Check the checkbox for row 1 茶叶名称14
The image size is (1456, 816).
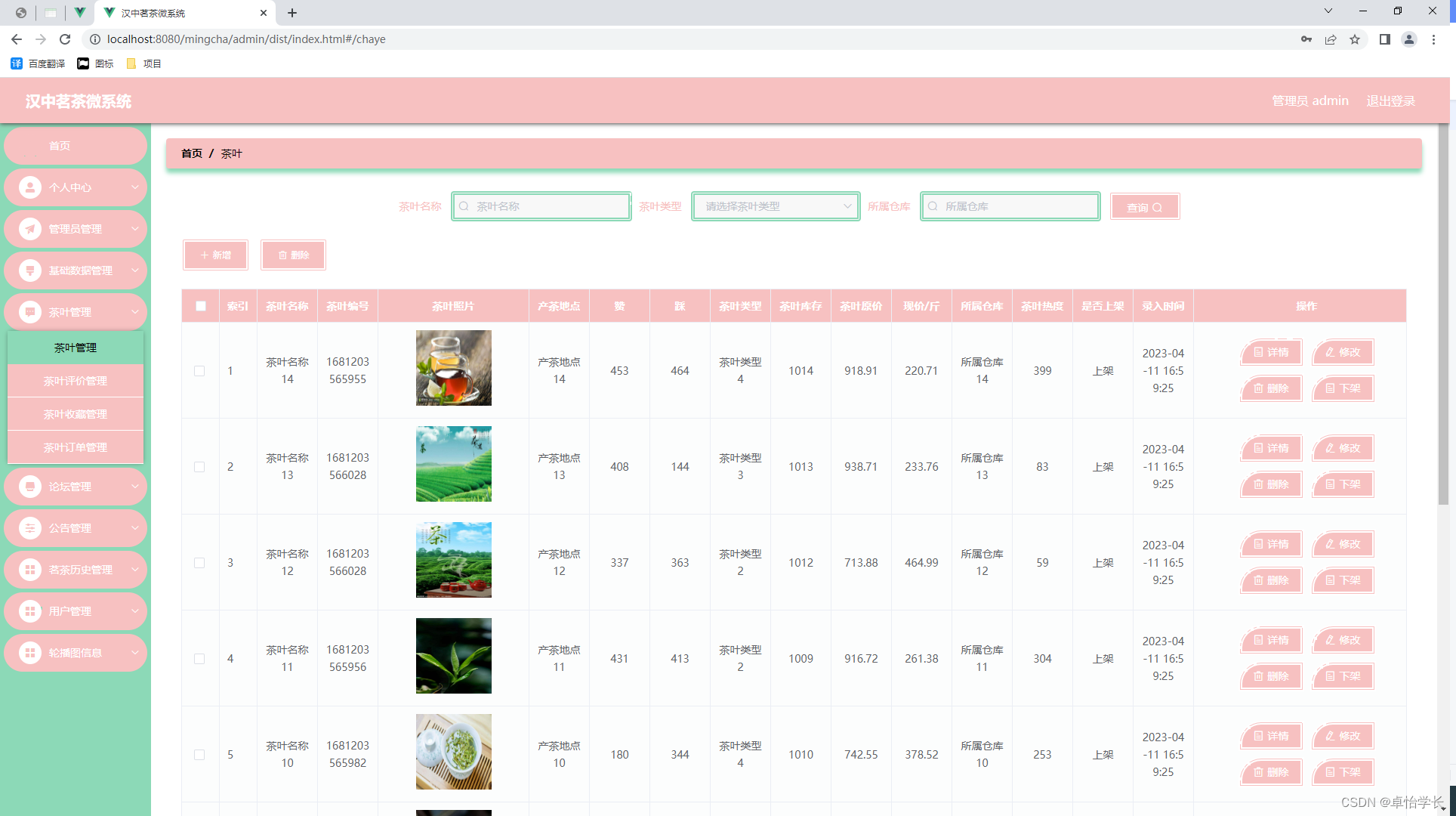(x=199, y=371)
